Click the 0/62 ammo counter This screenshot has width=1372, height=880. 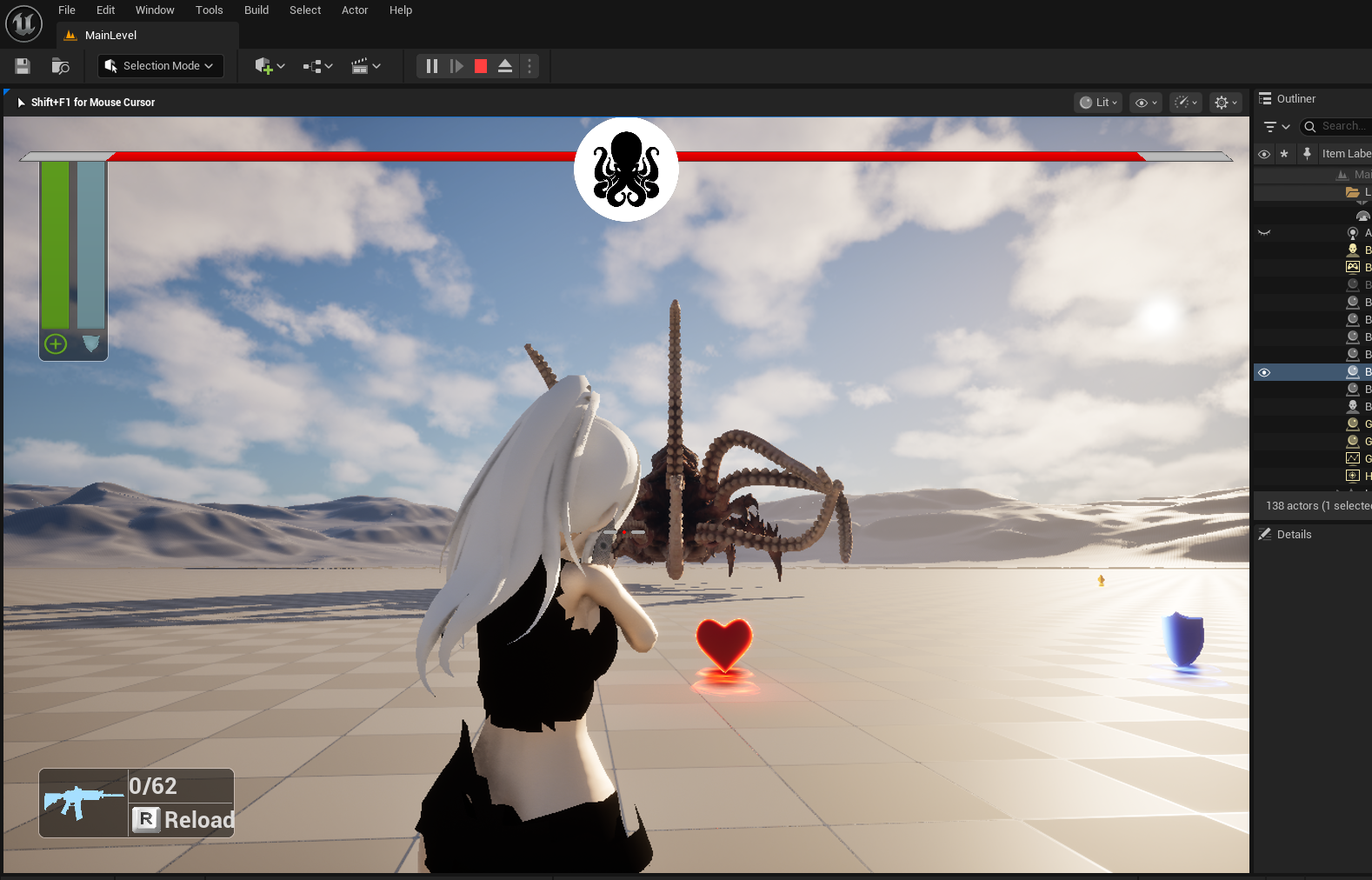(153, 786)
